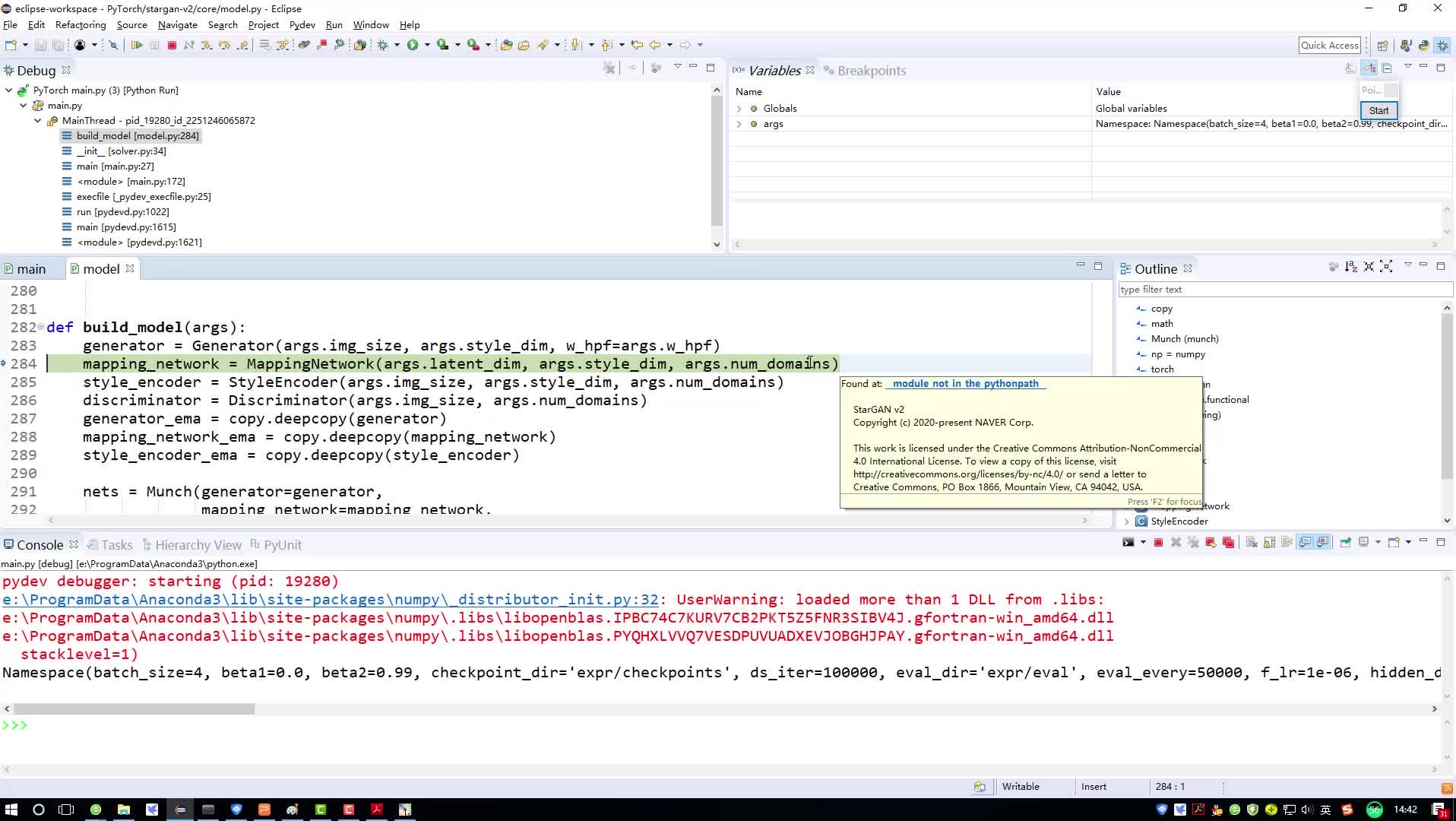Click Terminate icon in Console toolbar
The image size is (1456, 821).
coord(1158,543)
